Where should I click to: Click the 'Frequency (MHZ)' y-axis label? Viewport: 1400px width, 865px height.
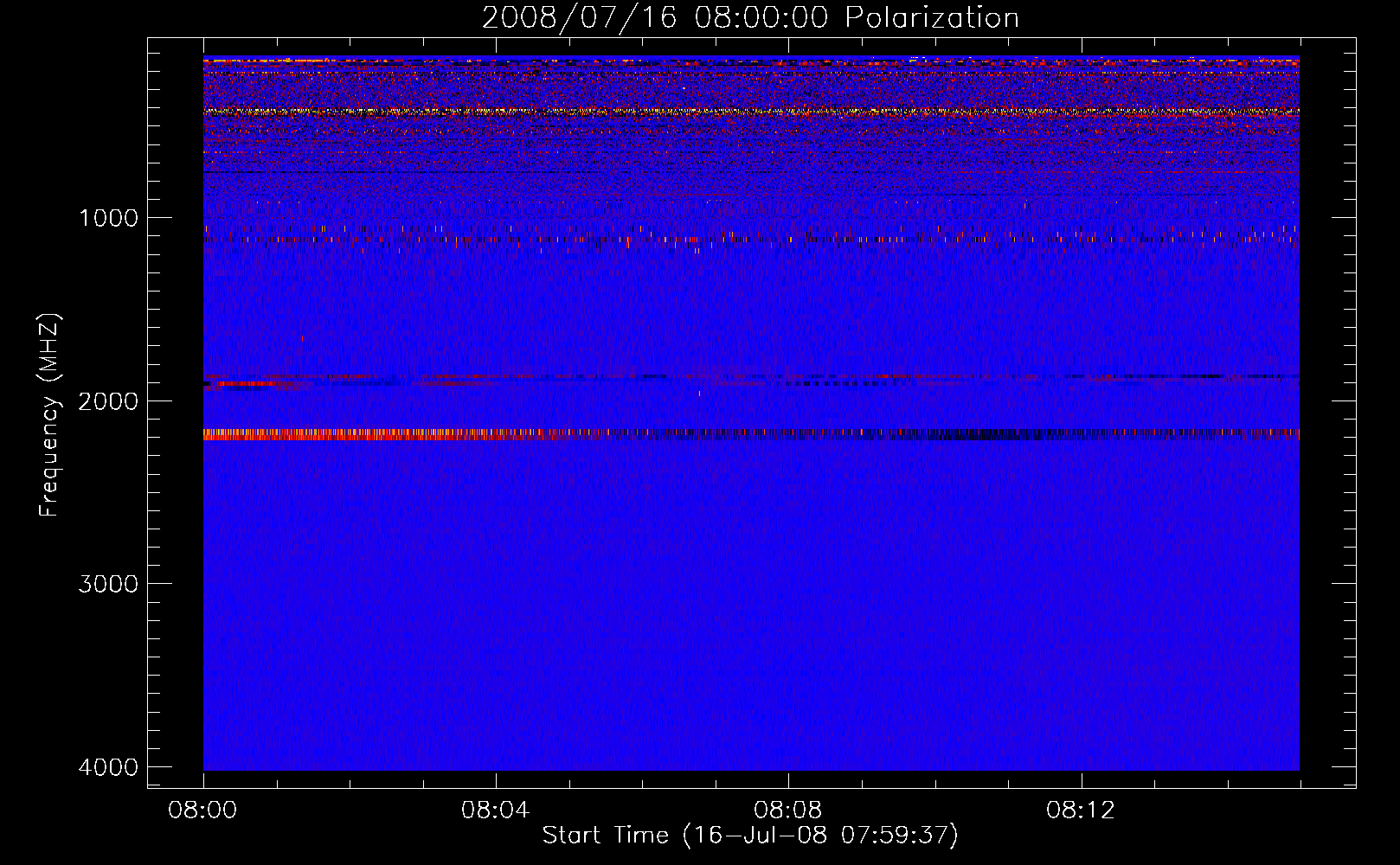49,415
